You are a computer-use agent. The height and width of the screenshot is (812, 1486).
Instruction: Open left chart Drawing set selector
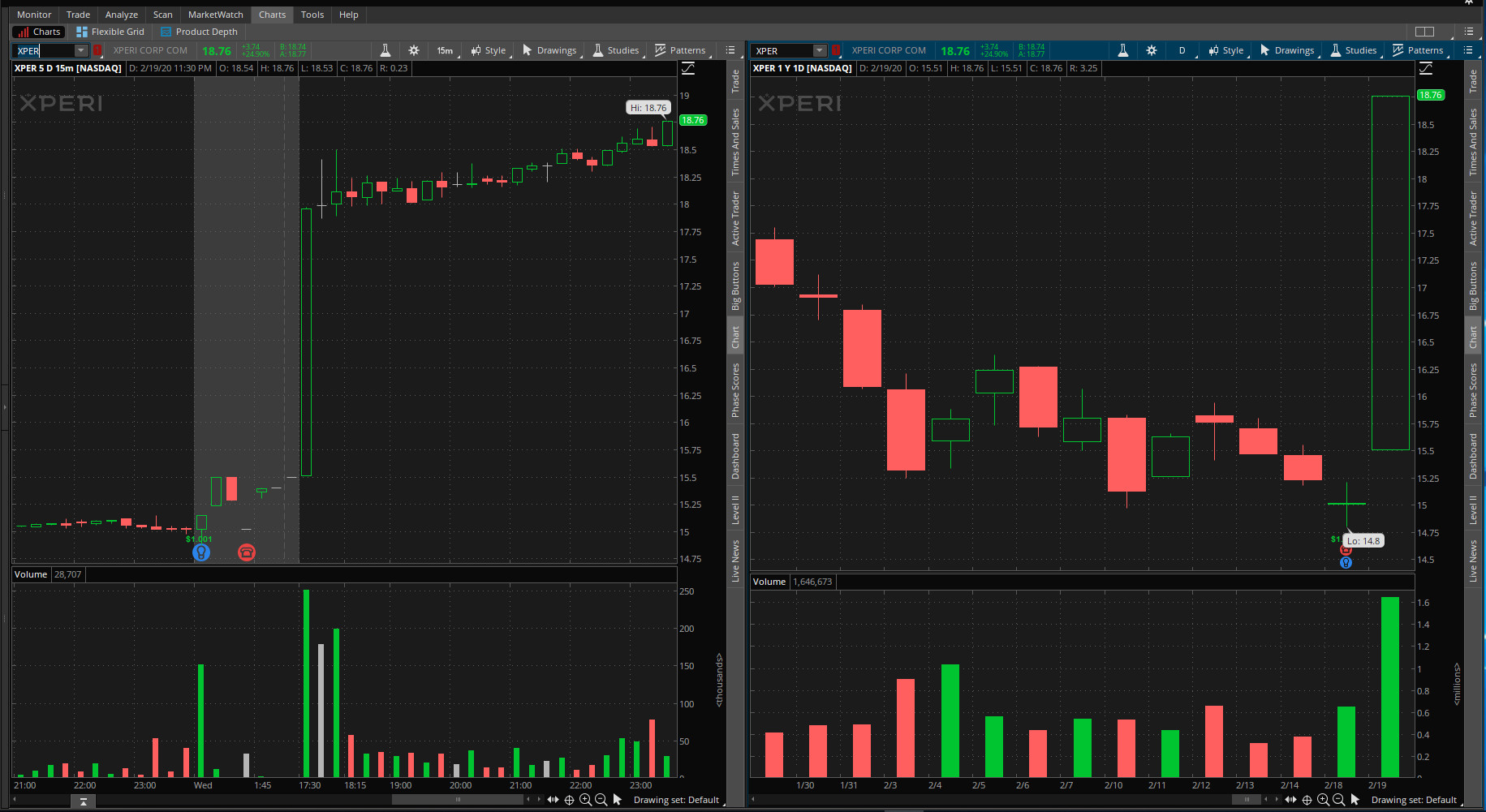678,800
